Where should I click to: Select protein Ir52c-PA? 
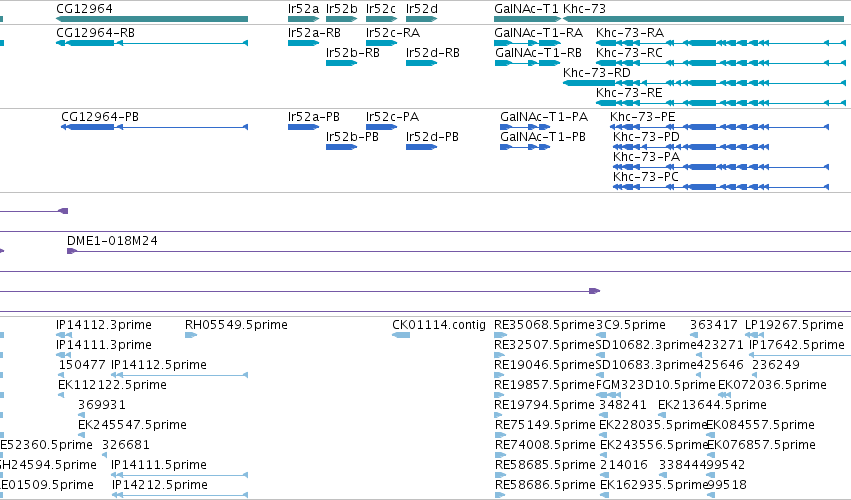point(392,117)
